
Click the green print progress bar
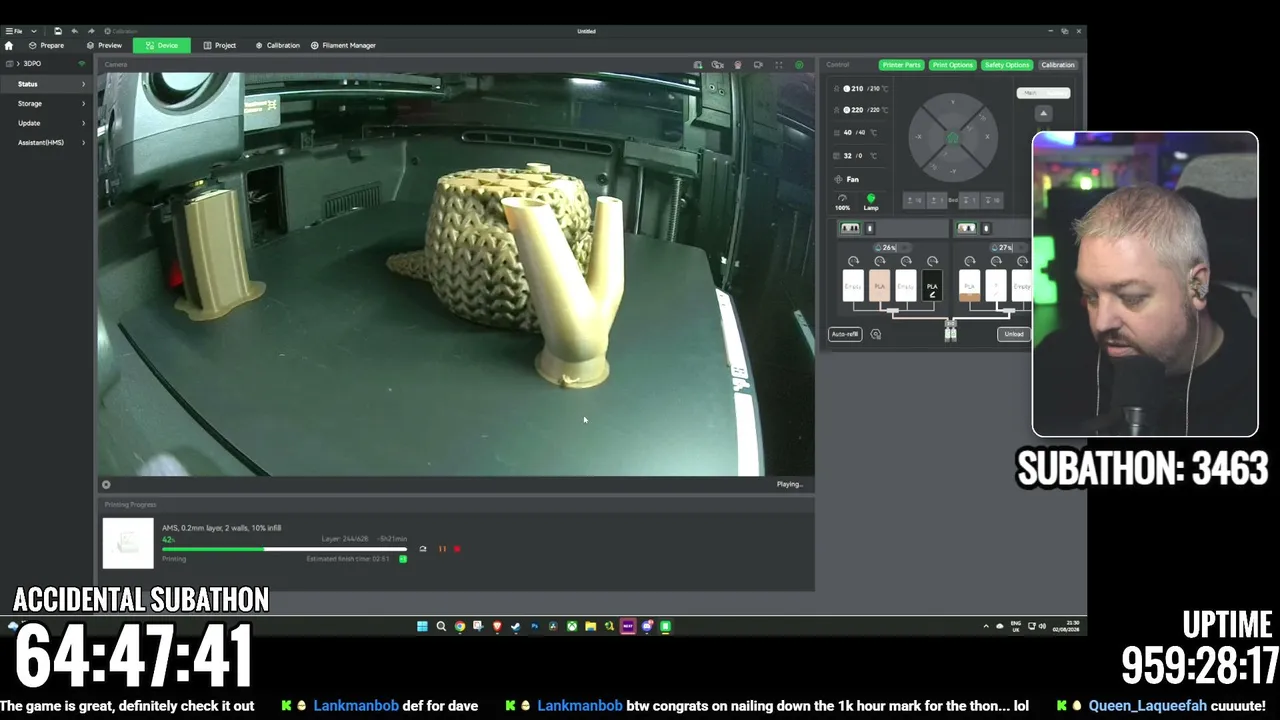[285, 548]
